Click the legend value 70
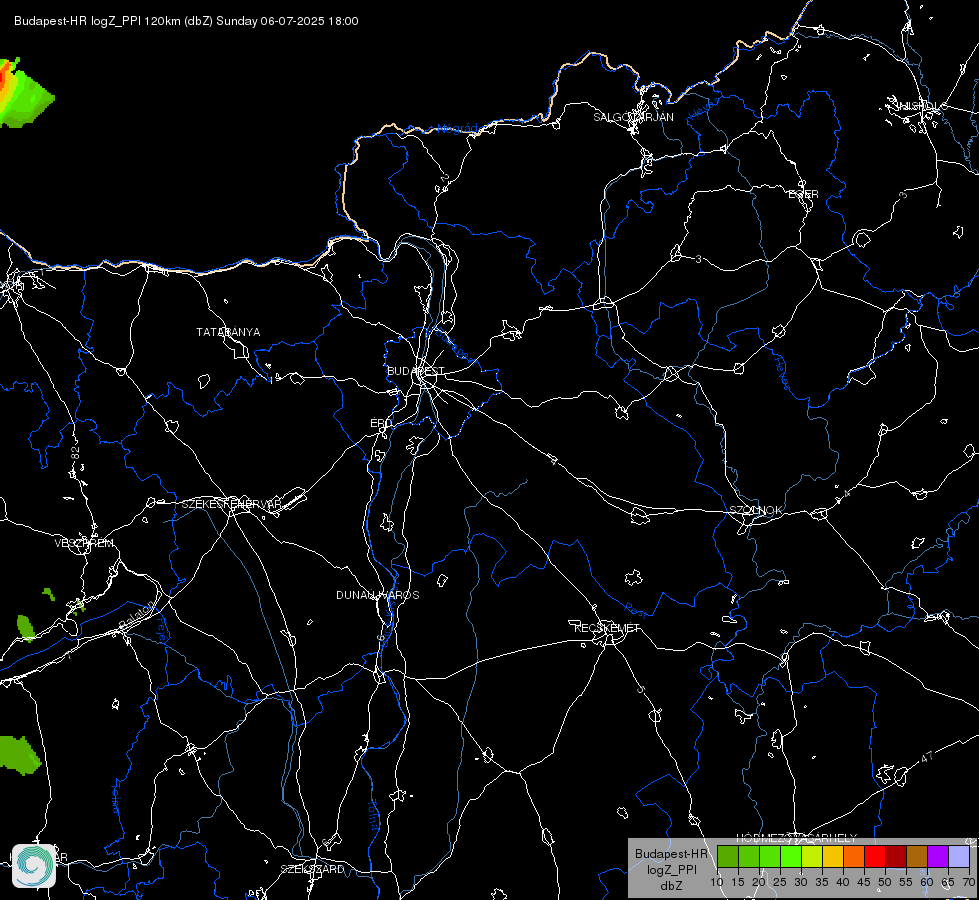Viewport: 979px width, 900px height. (969, 883)
